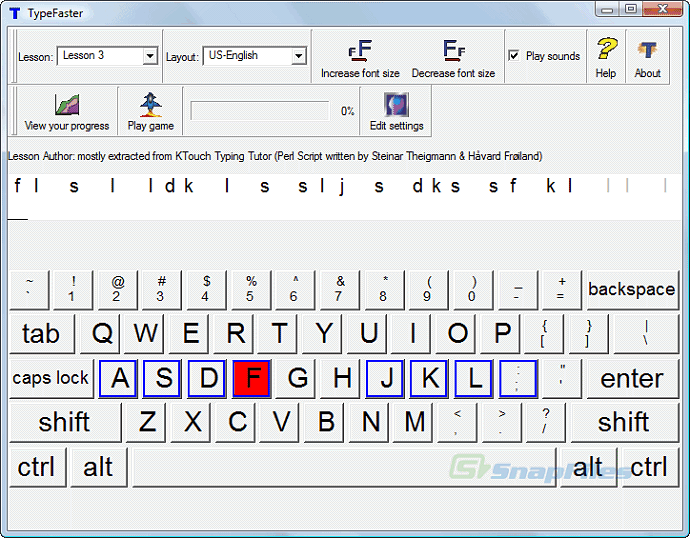Click the plus and equals key
This screenshot has width=690, height=538.
point(562,290)
